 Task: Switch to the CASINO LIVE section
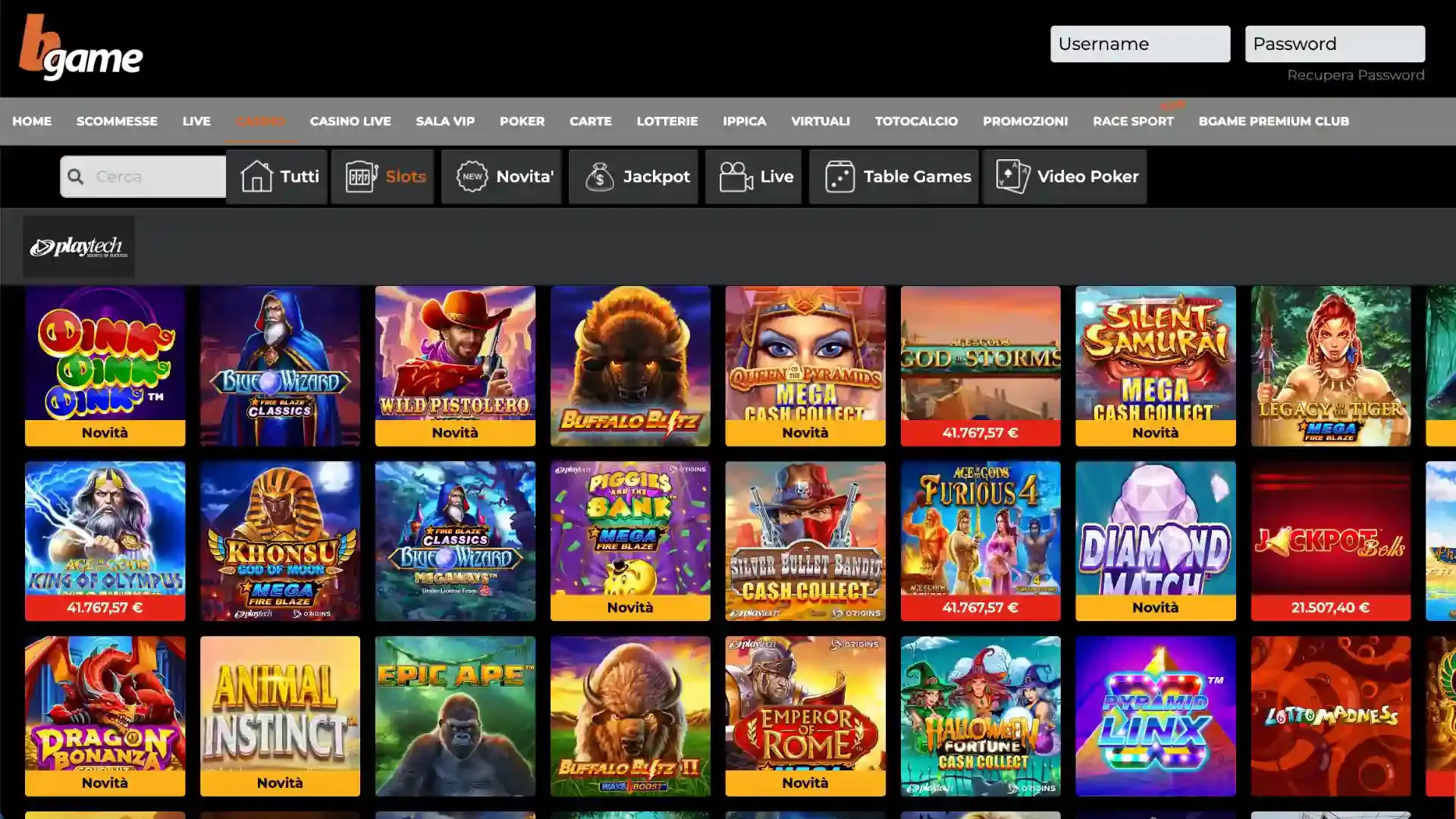350,121
